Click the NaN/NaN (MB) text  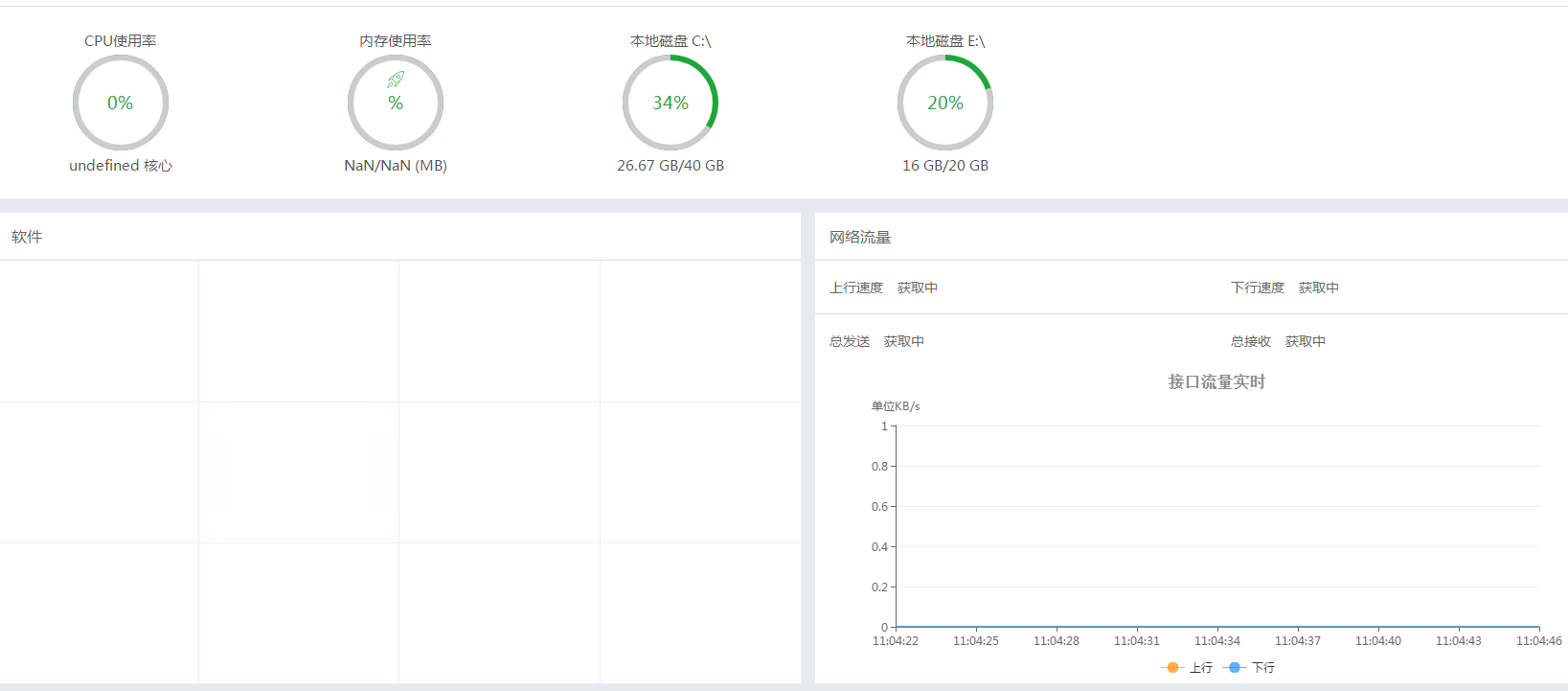coord(396,166)
